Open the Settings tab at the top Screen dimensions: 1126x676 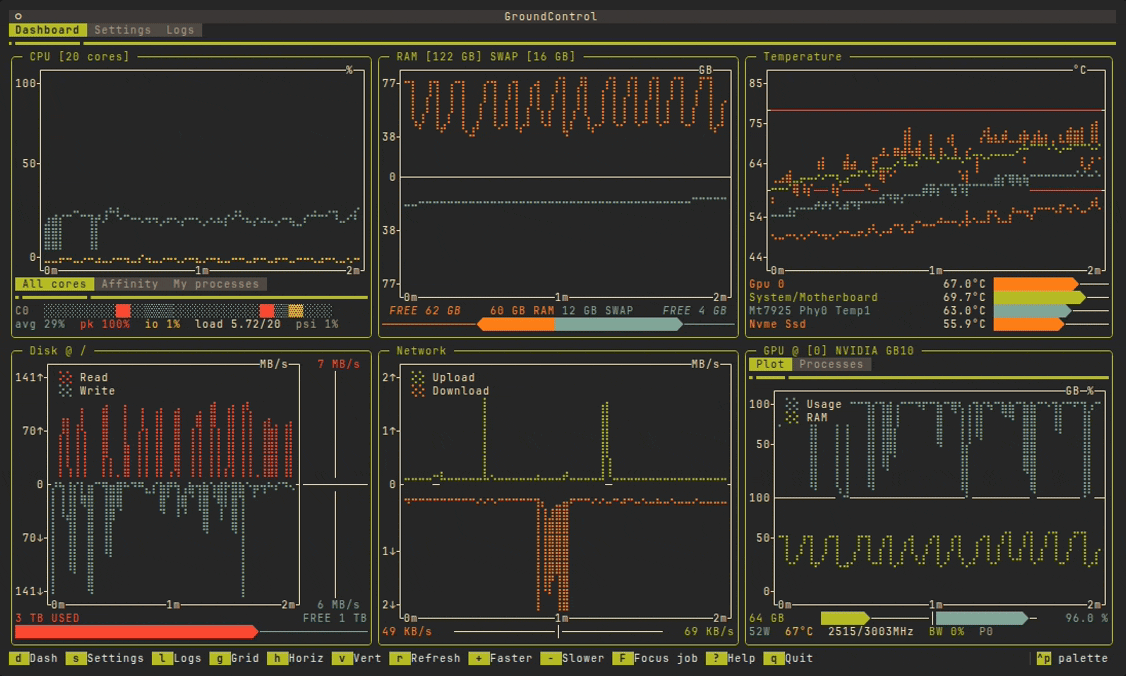pos(123,30)
